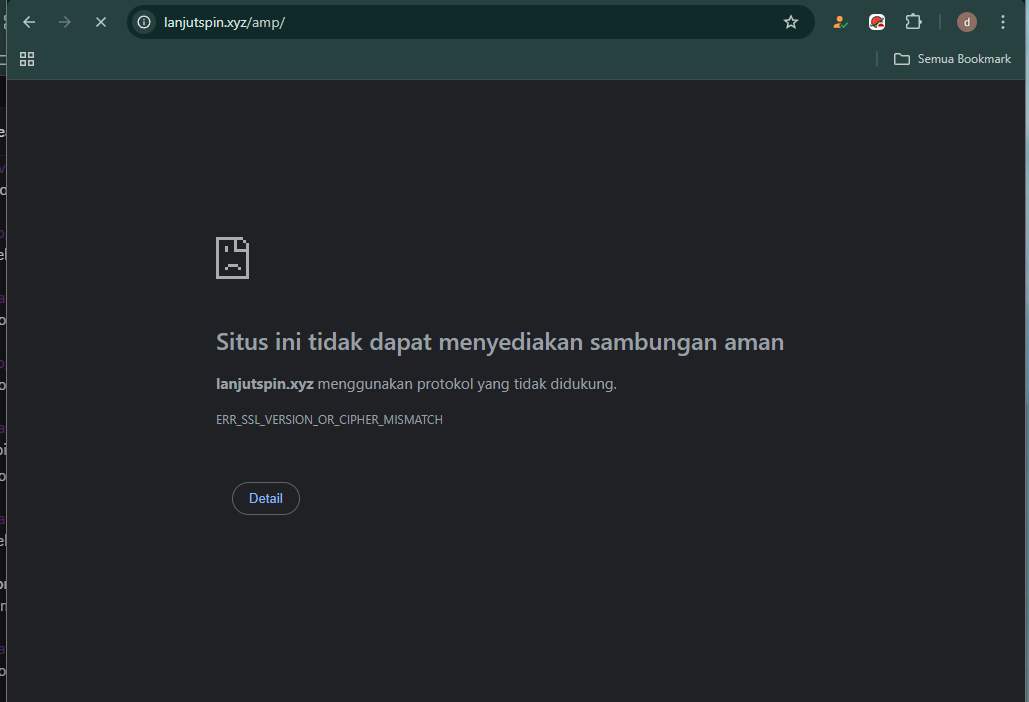Open the red and white extension icon
1029x702 pixels.
pyautogui.click(x=877, y=22)
